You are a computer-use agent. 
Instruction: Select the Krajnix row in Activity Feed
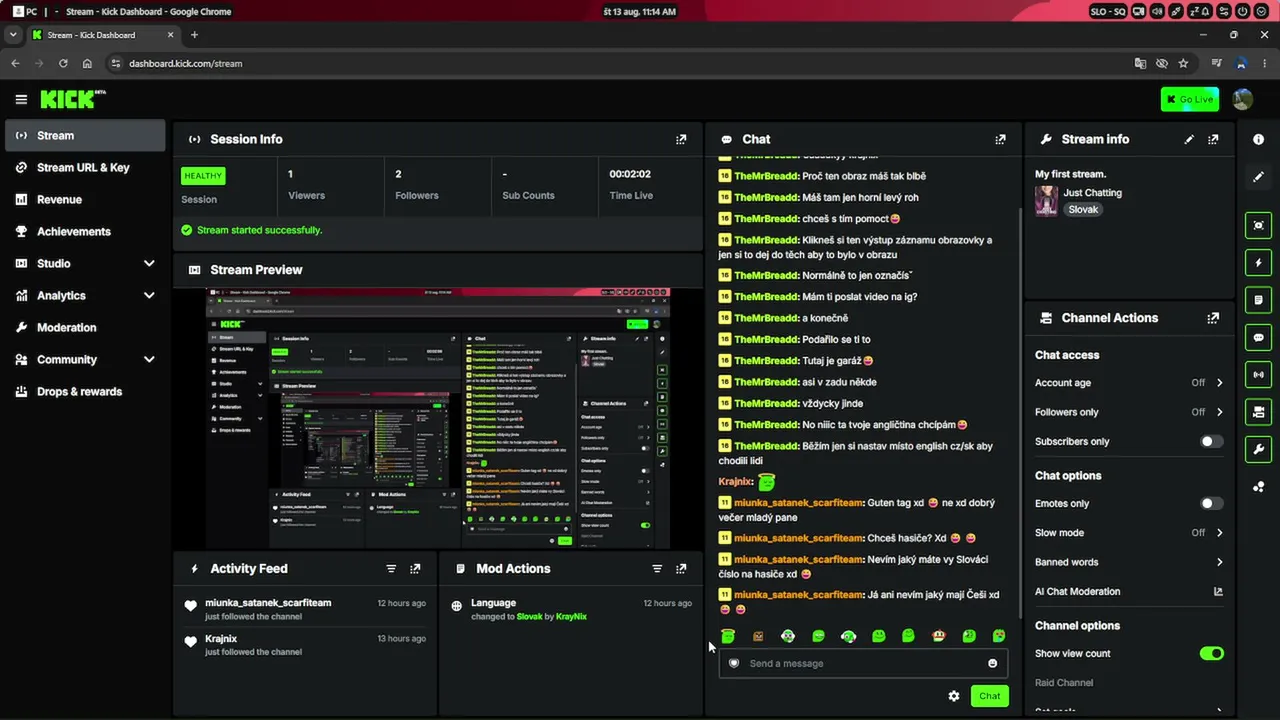coord(307,645)
